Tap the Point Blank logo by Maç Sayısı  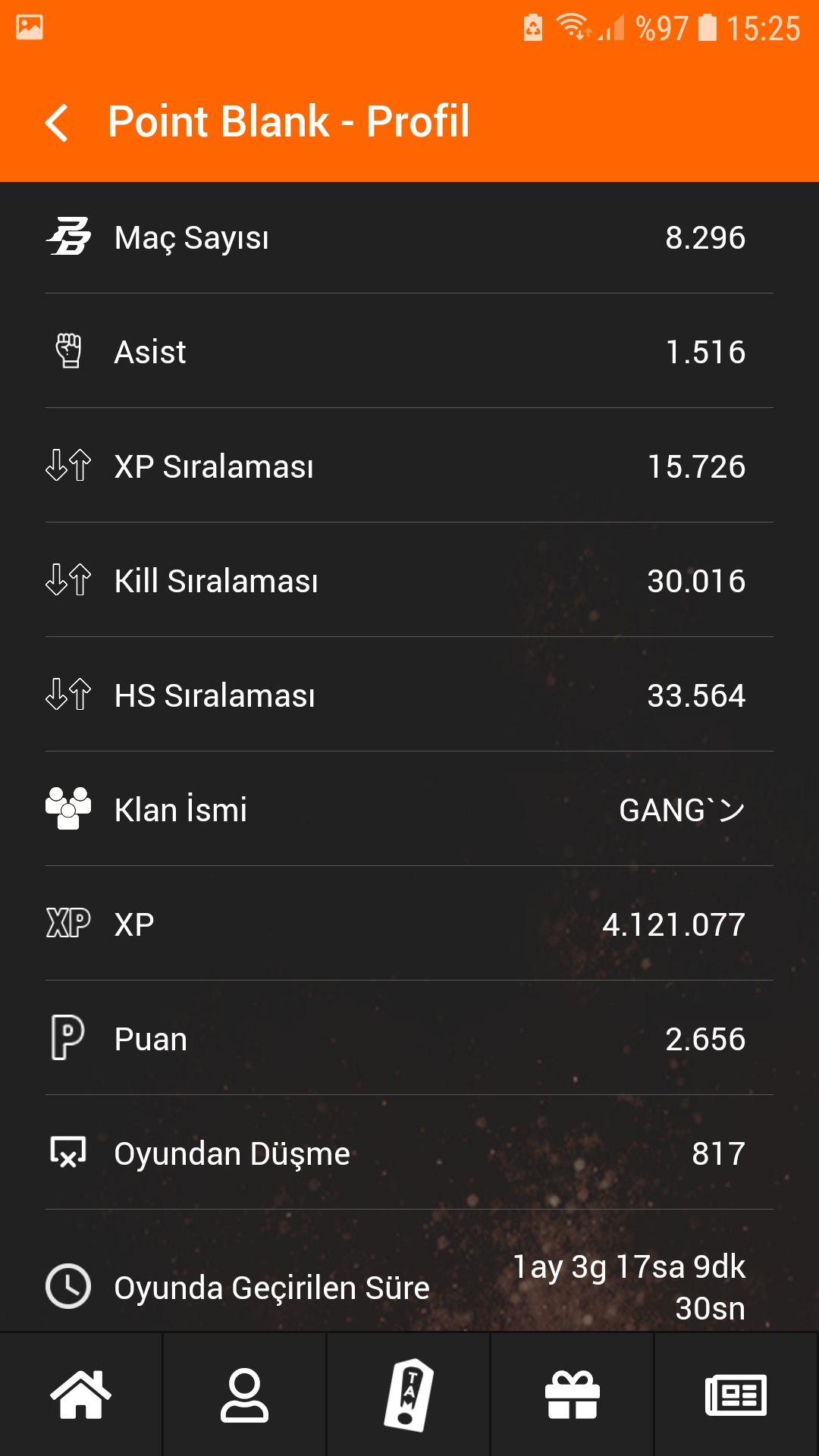68,237
